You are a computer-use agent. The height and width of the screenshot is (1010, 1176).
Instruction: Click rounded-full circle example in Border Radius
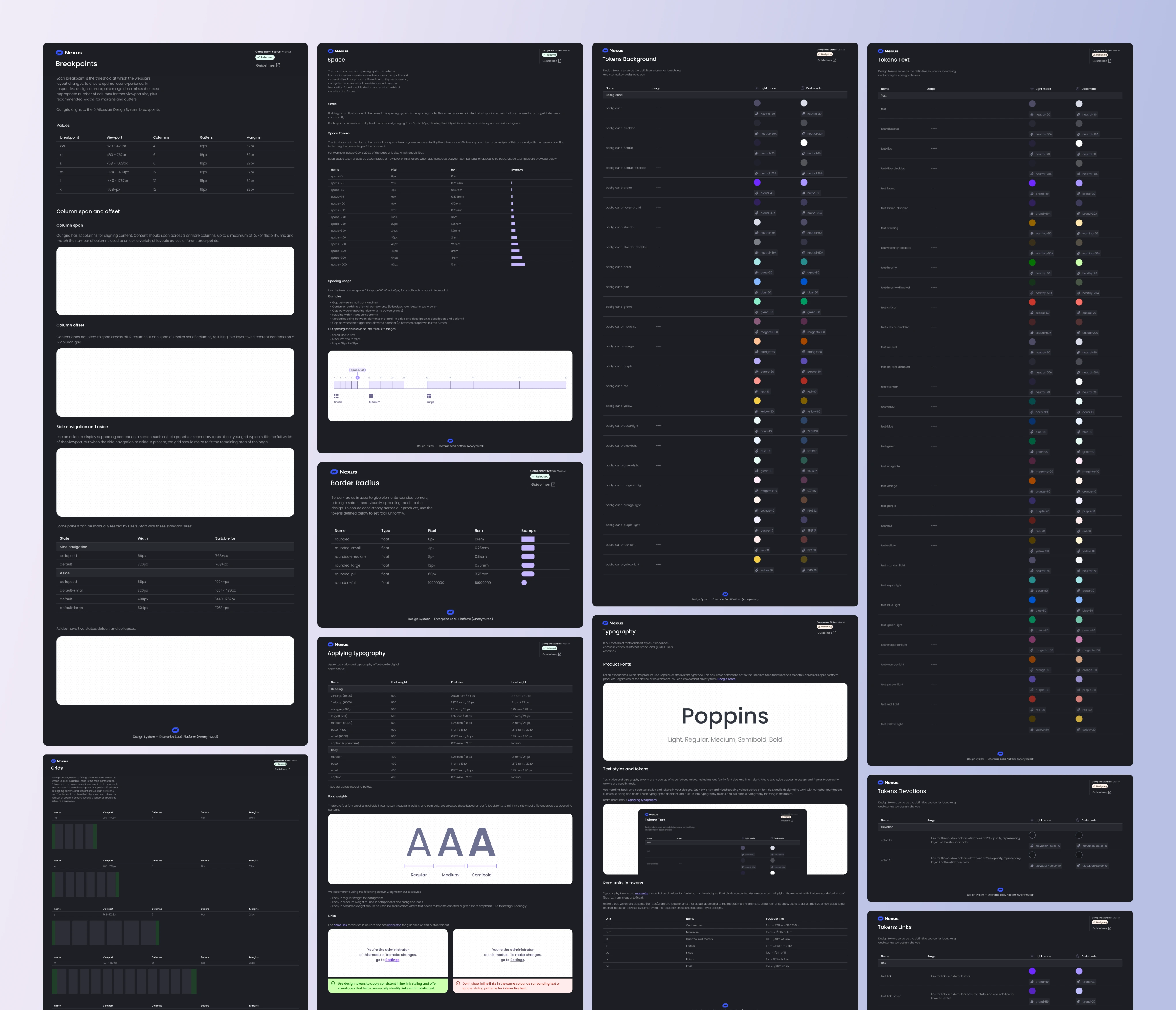(x=524, y=583)
